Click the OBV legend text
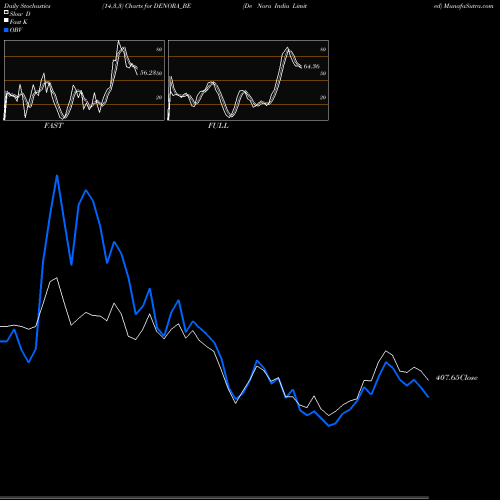 click(x=16, y=30)
